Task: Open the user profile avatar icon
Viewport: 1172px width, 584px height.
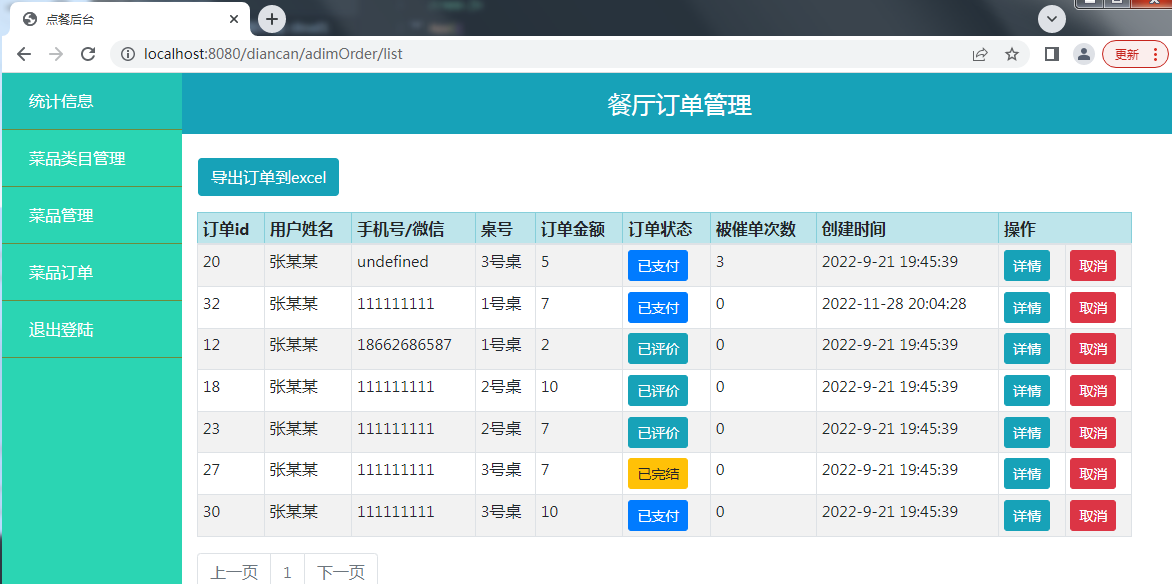Action: [1083, 54]
